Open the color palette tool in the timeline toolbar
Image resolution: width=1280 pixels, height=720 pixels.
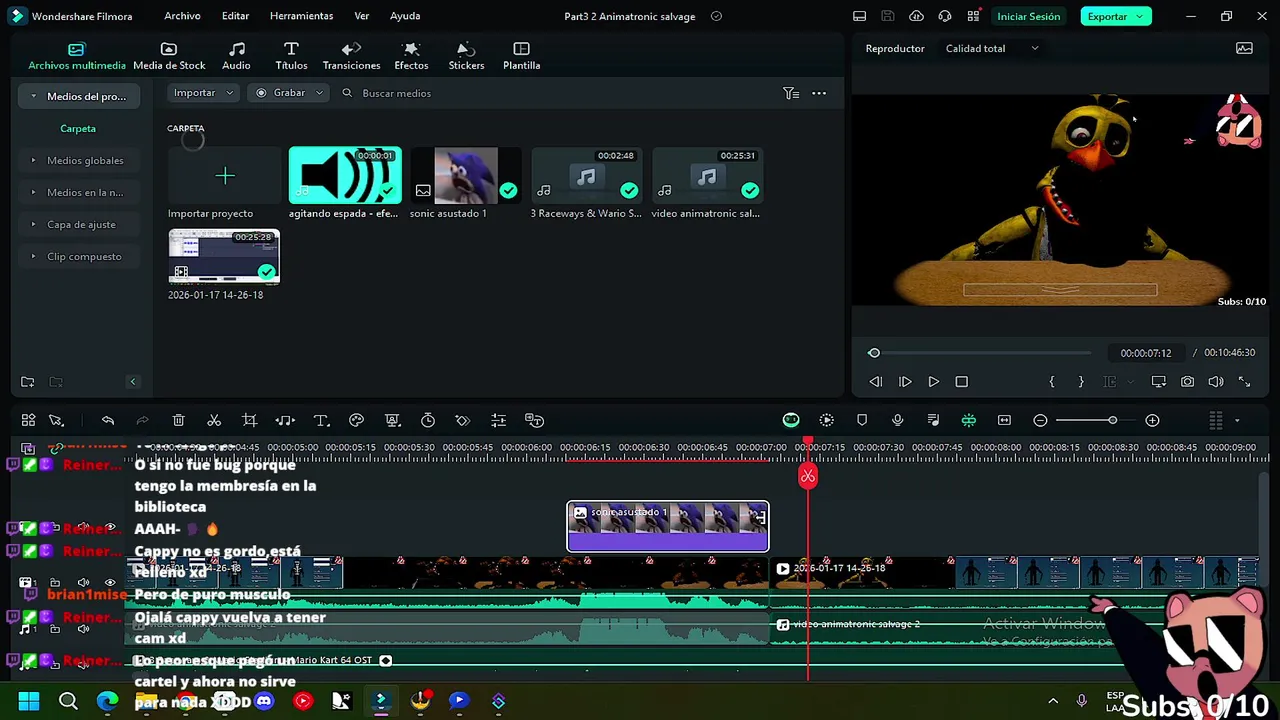coord(356,421)
